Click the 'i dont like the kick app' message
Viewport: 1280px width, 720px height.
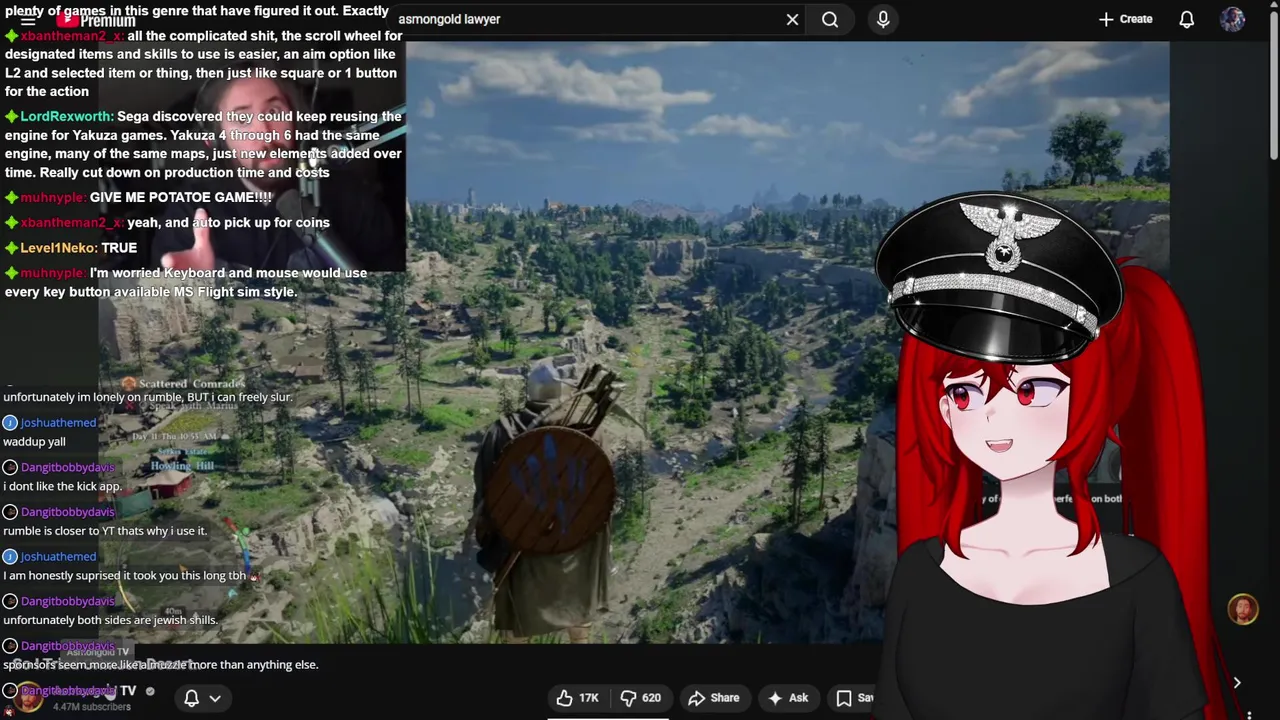tap(62, 486)
